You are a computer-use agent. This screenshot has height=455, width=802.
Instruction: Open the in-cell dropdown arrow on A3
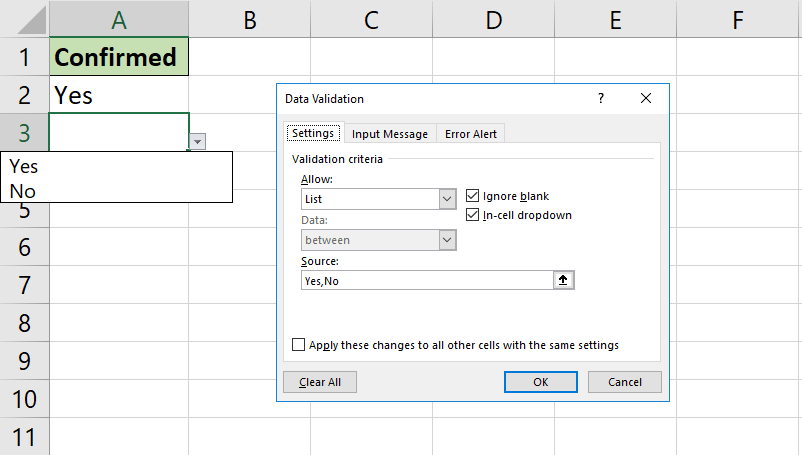point(197,142)
